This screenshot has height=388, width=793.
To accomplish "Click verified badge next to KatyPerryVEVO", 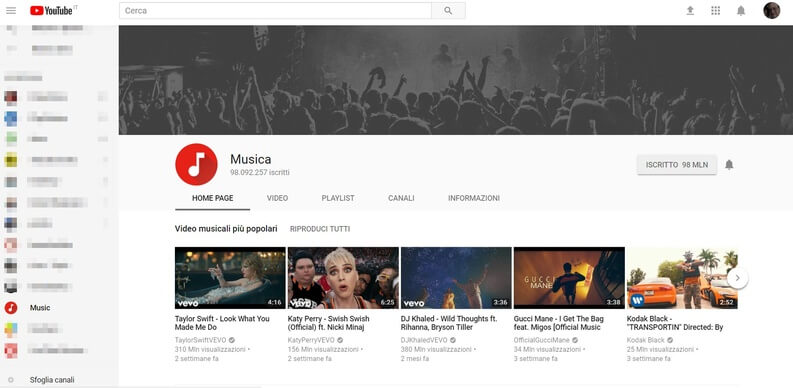I will click(340, 340).
